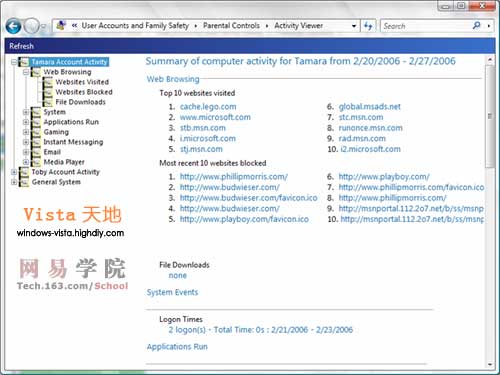Viewport: 500px width, 375px height.
Task: Click the Tamara Account Activity report icon
Action: click(x=24, y=62)
